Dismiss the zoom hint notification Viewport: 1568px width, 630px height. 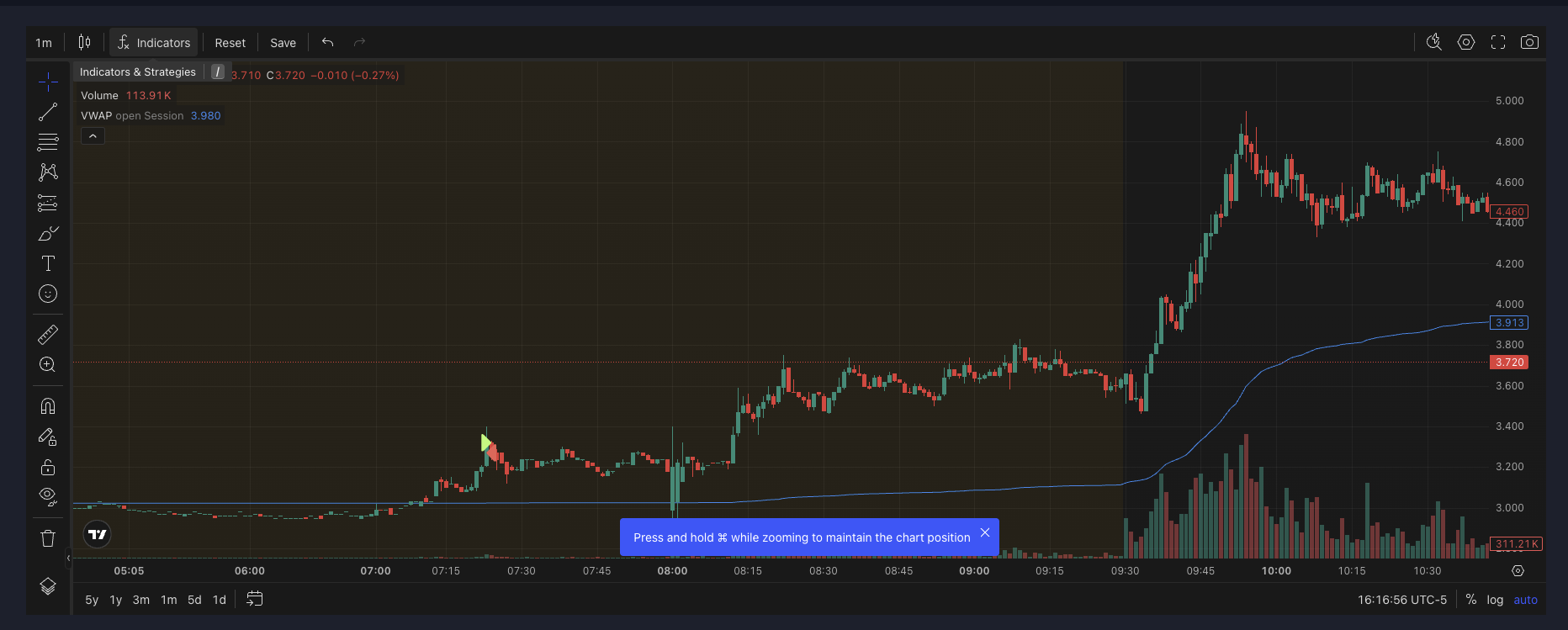pos(985,532)
